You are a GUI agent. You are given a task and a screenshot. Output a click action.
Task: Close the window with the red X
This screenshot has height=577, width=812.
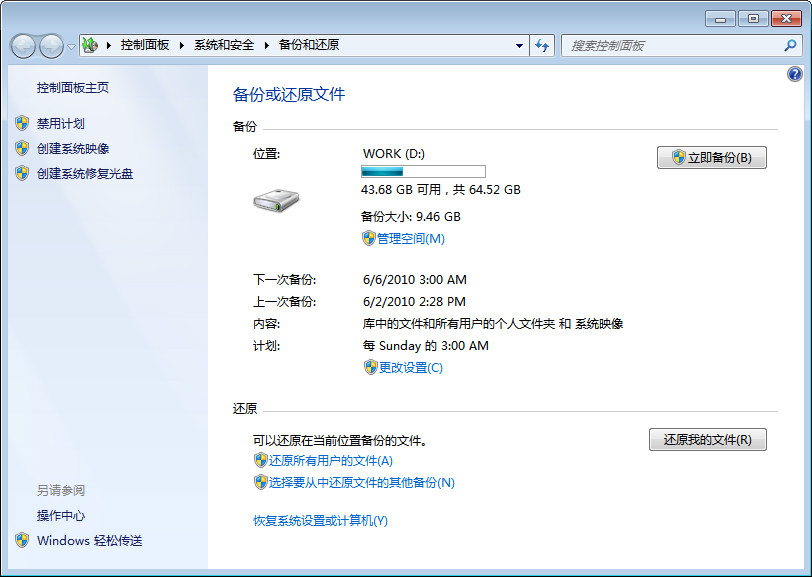tap(786, 19)
